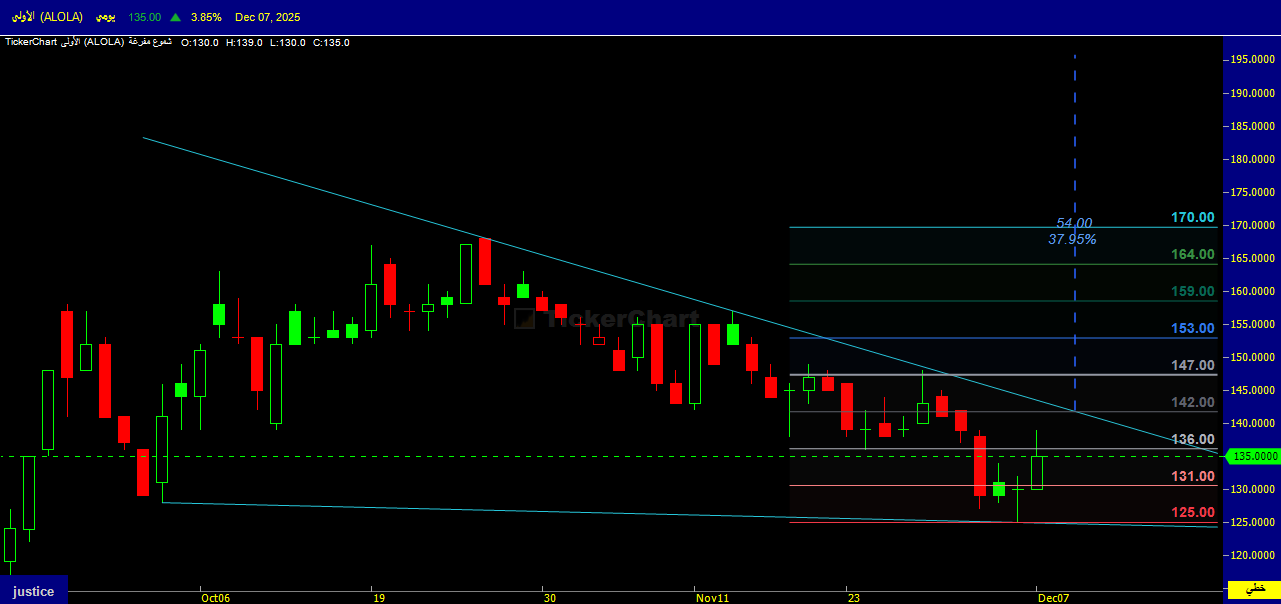Click the green 135.0000 current price tag
The width and height of the screenshot is (1281, 604).
pyautogui.click(x=1255, y=456)
